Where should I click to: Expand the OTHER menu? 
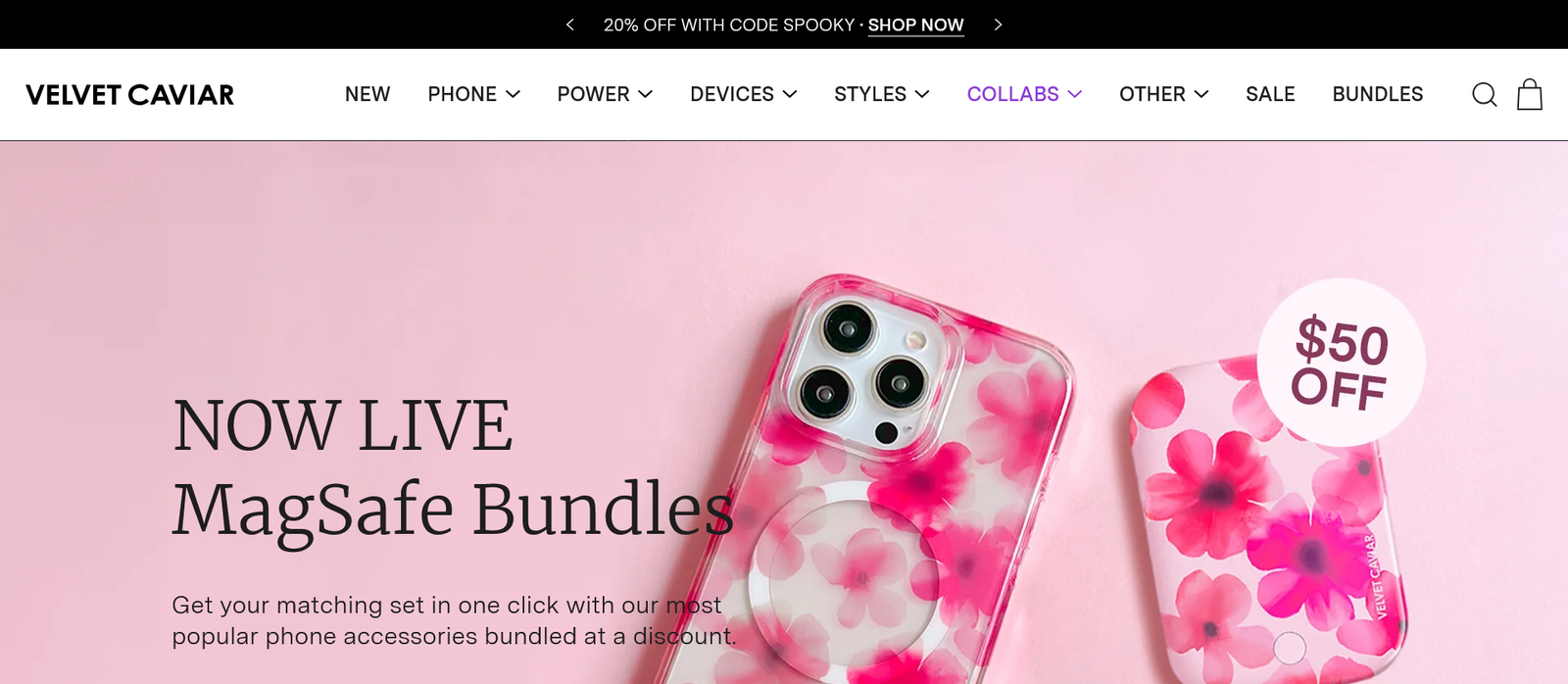pyautogui.click(x=1164, y=94)
